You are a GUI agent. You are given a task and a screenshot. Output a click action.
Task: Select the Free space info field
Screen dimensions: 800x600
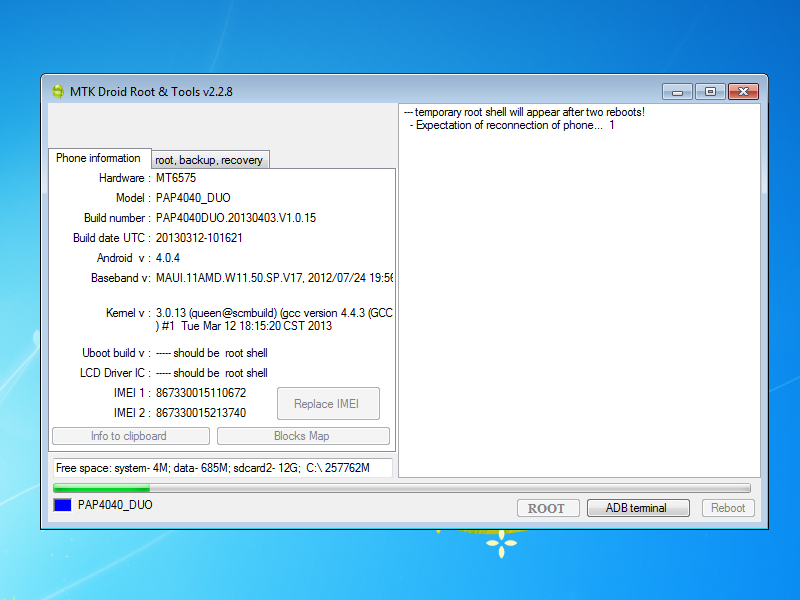pos(221,468)
